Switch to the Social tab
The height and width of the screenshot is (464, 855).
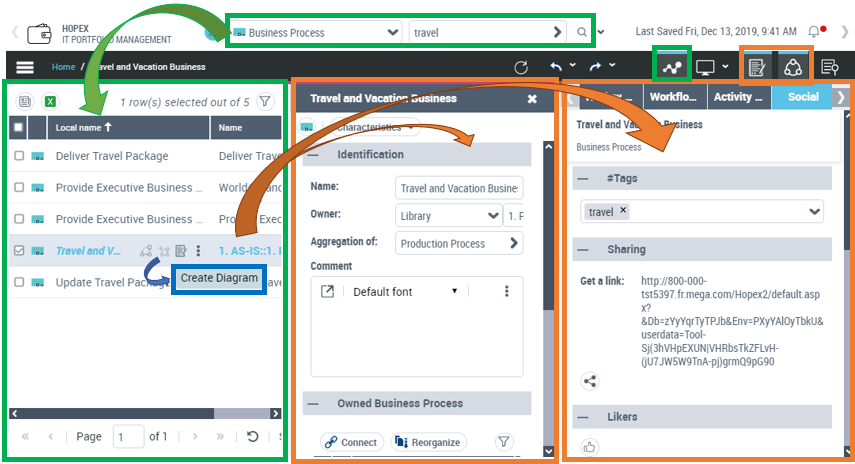coord(802,97)
